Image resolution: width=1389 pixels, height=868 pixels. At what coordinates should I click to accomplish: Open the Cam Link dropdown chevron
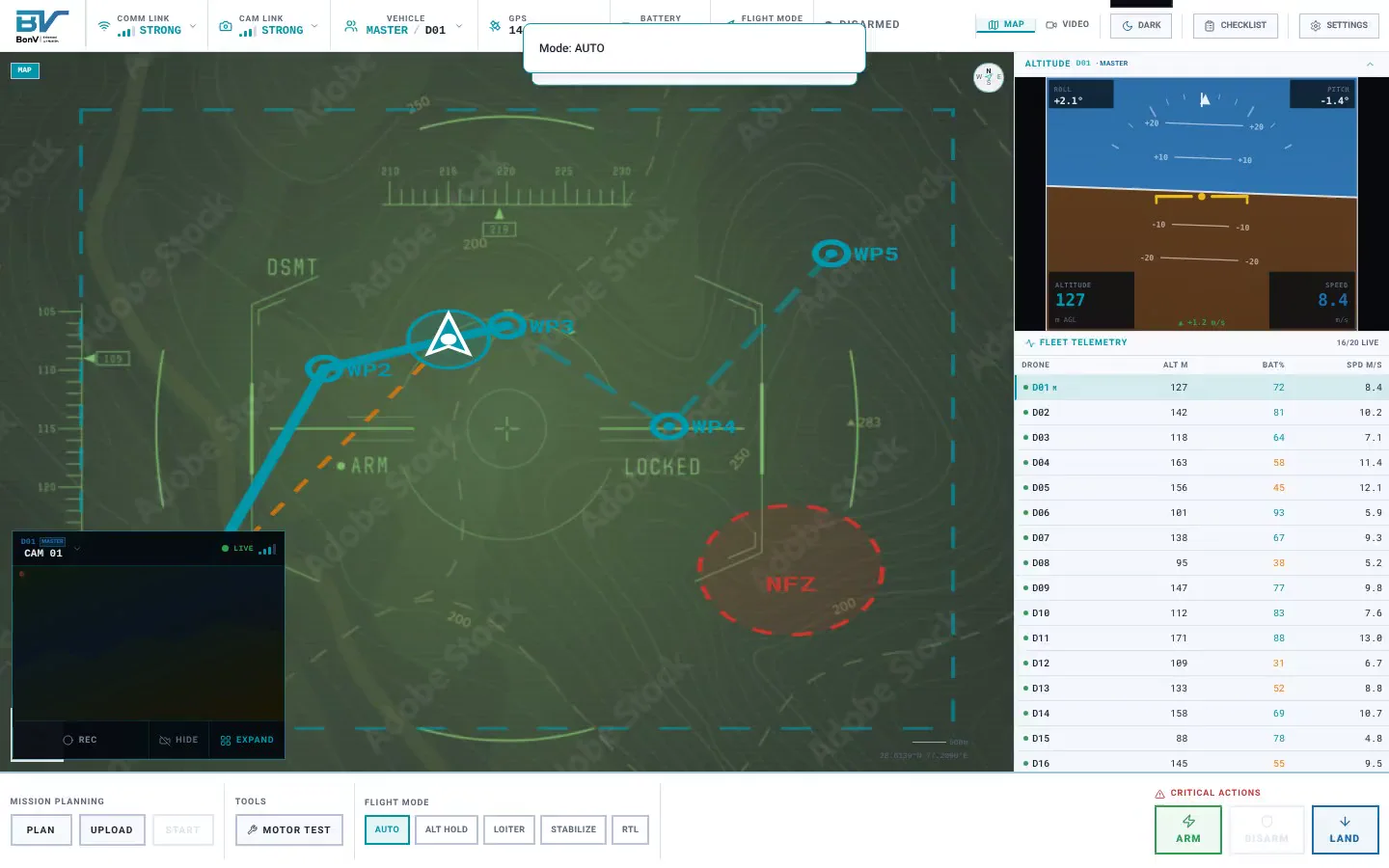coord(314,26)
